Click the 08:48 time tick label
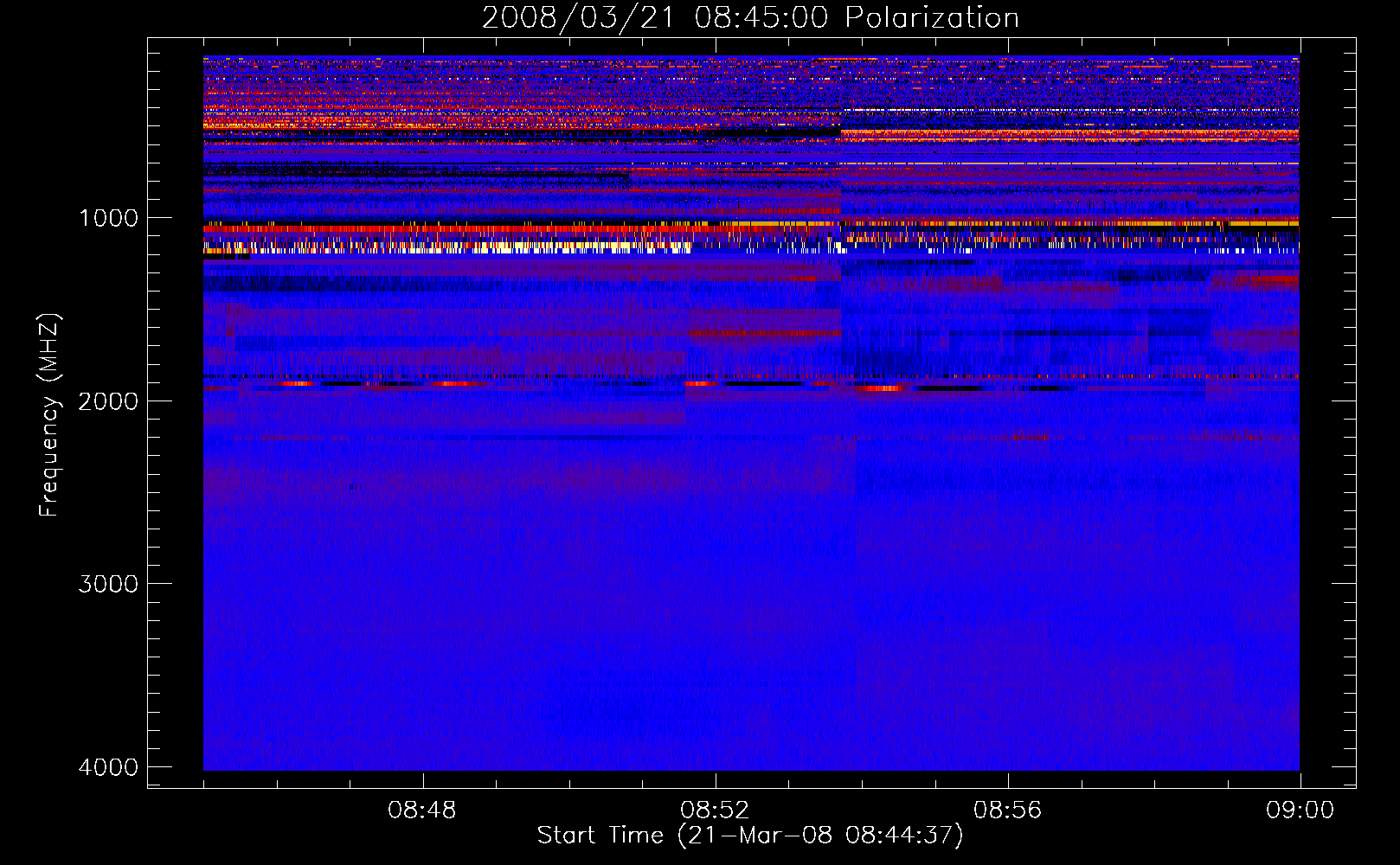This screenshot has width=1400, height=865. pos(422,811)
